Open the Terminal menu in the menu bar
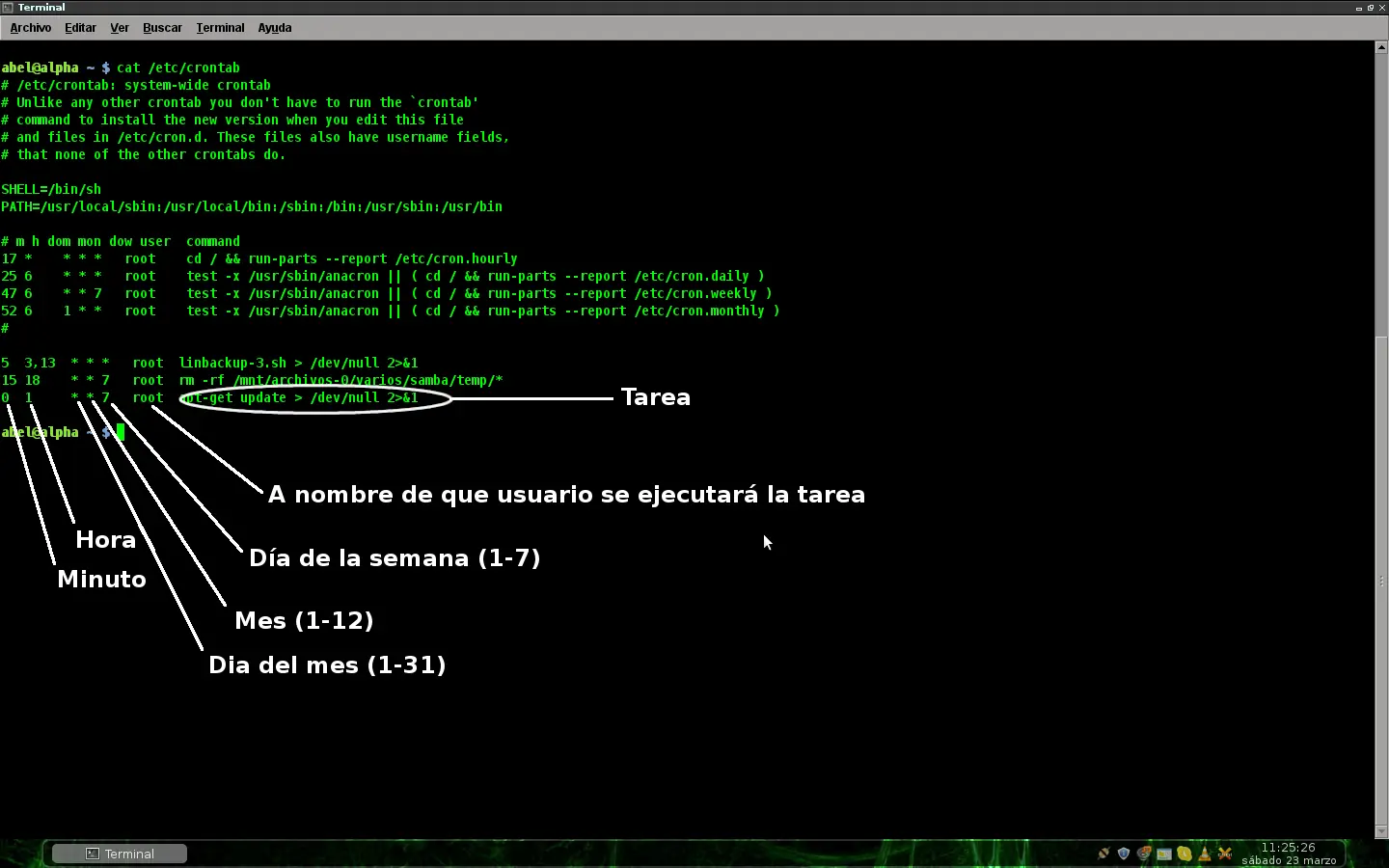 (220, 28)
